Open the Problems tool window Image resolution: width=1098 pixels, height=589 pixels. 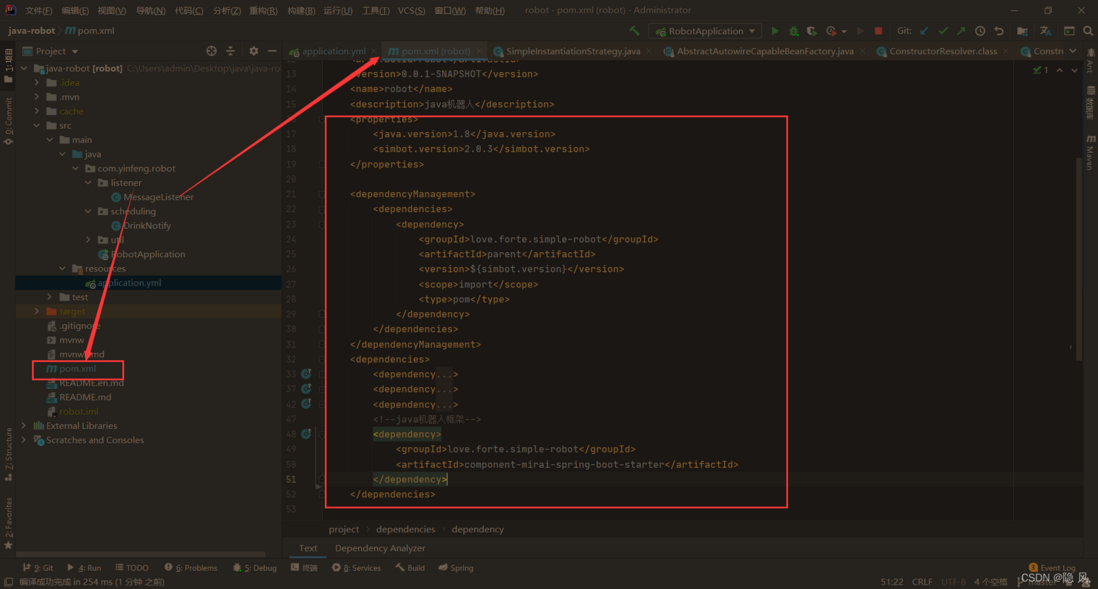[190, 568]
